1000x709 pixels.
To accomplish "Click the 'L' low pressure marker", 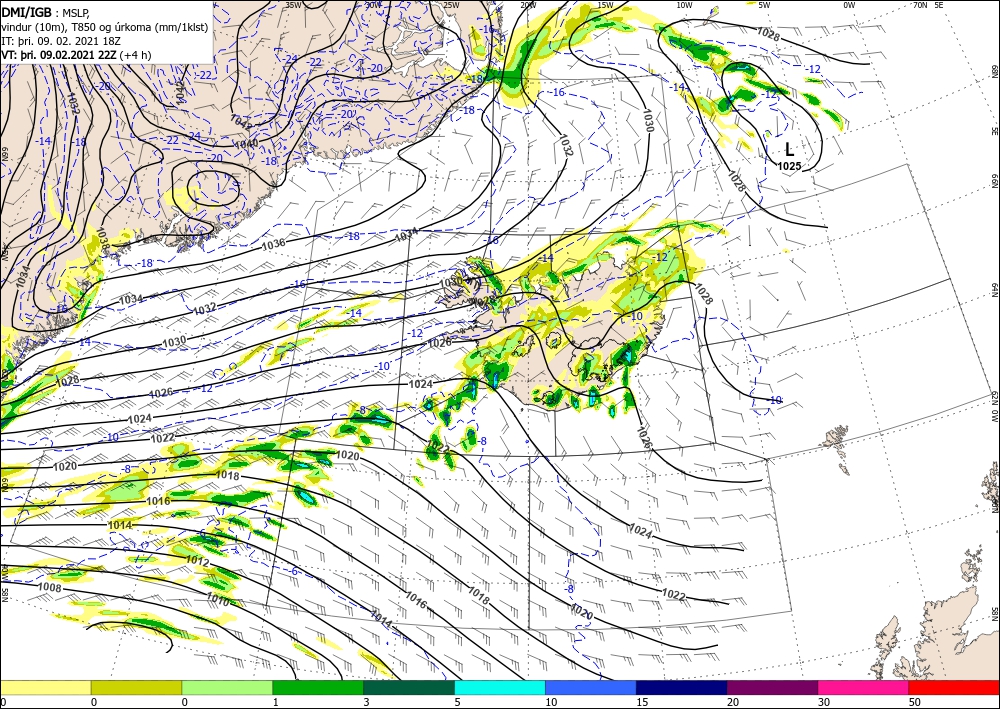I will pyautogui.click(x=790, y=150).
